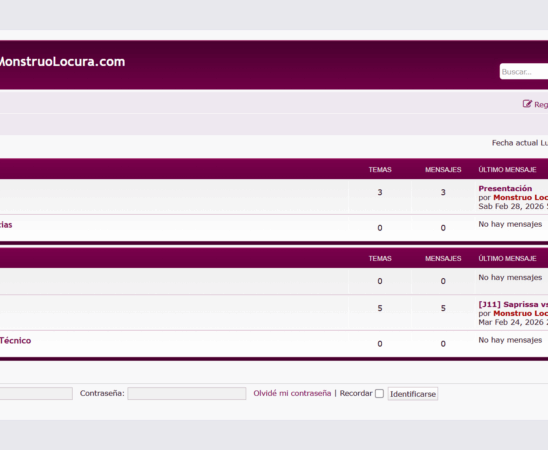The width and height of the screenshot is (548, 450).
Task: Focus the username field left of Contraseña
Action: (36, 393)
